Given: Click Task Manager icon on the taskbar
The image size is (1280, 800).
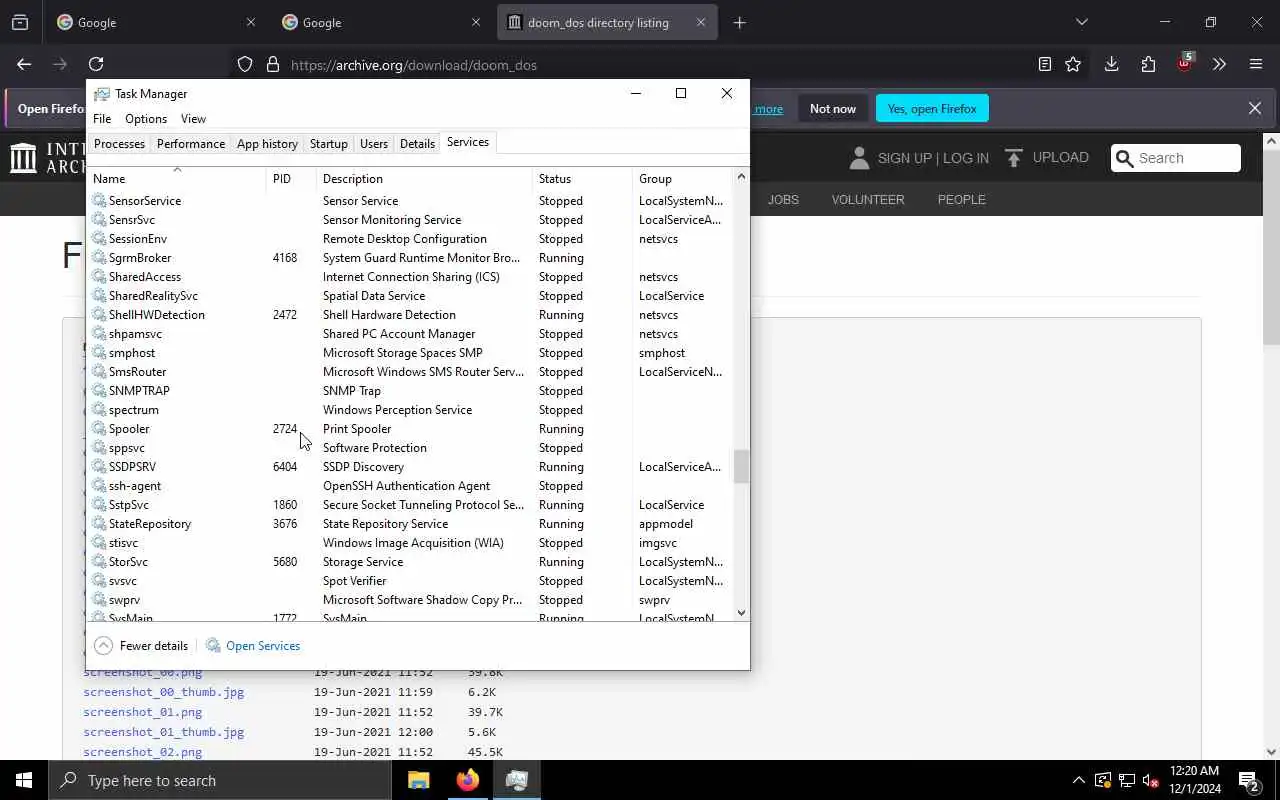Looking at the screenshot, I should [517, 780].
